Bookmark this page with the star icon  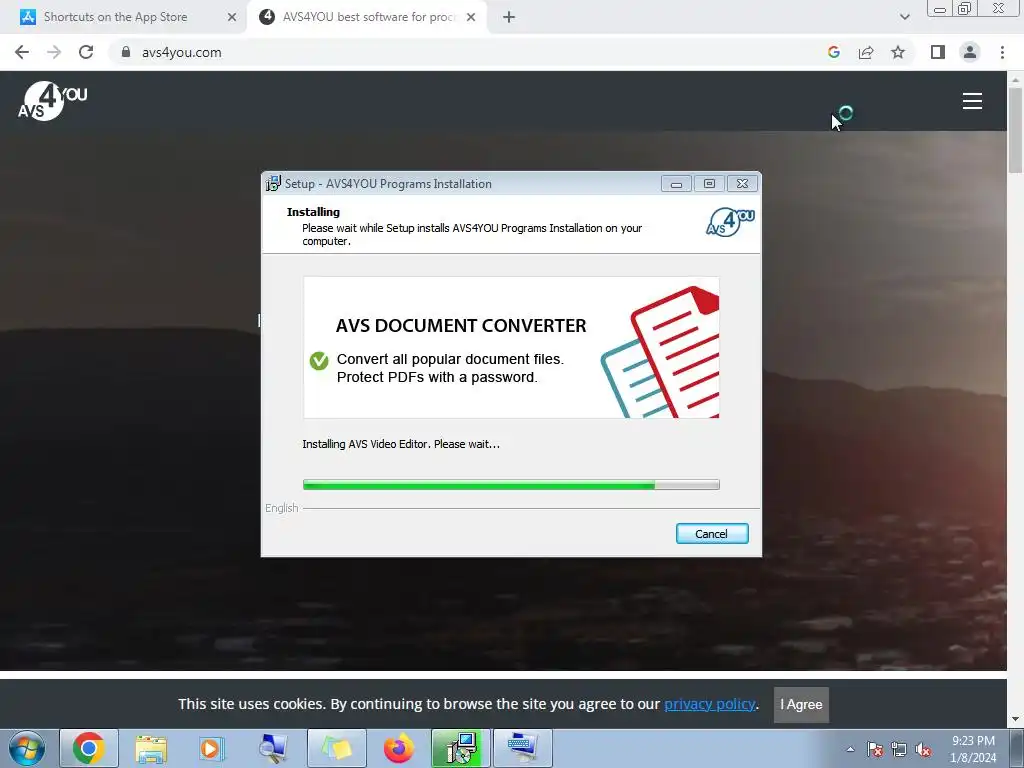click(898, 52)
